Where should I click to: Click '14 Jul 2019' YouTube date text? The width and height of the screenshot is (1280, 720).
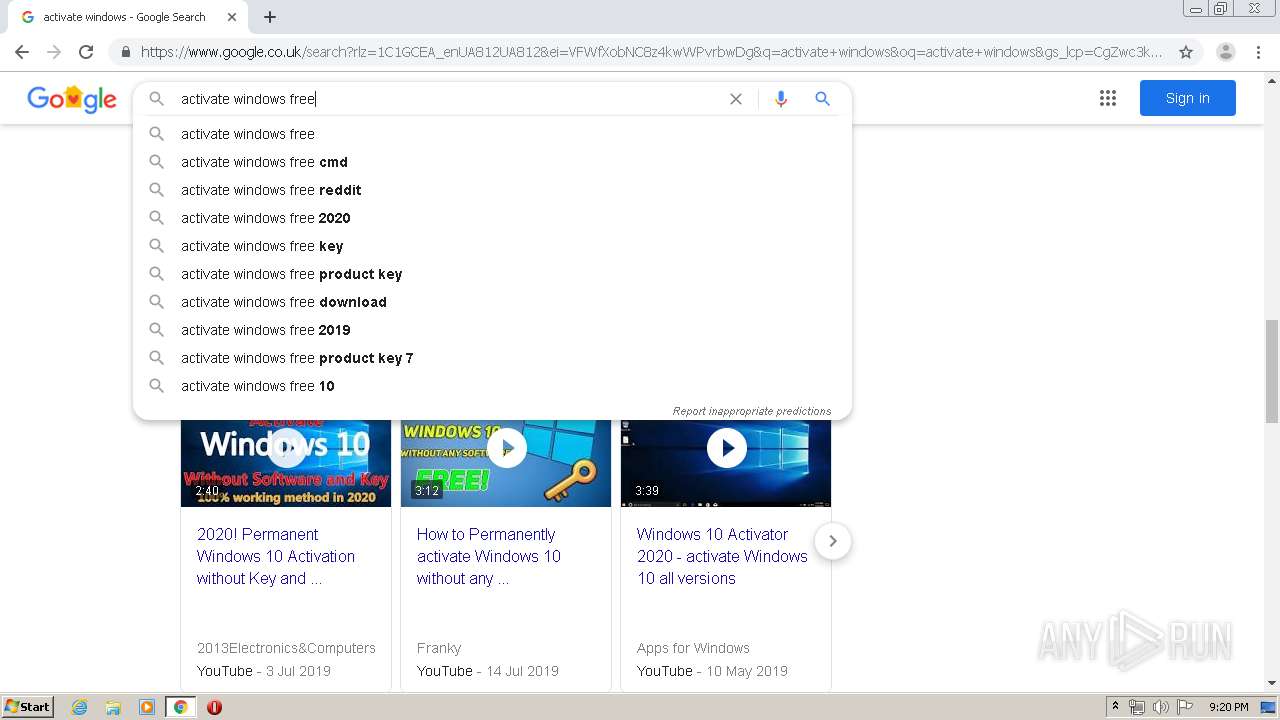pyautogui.click(x=522, y=671)
